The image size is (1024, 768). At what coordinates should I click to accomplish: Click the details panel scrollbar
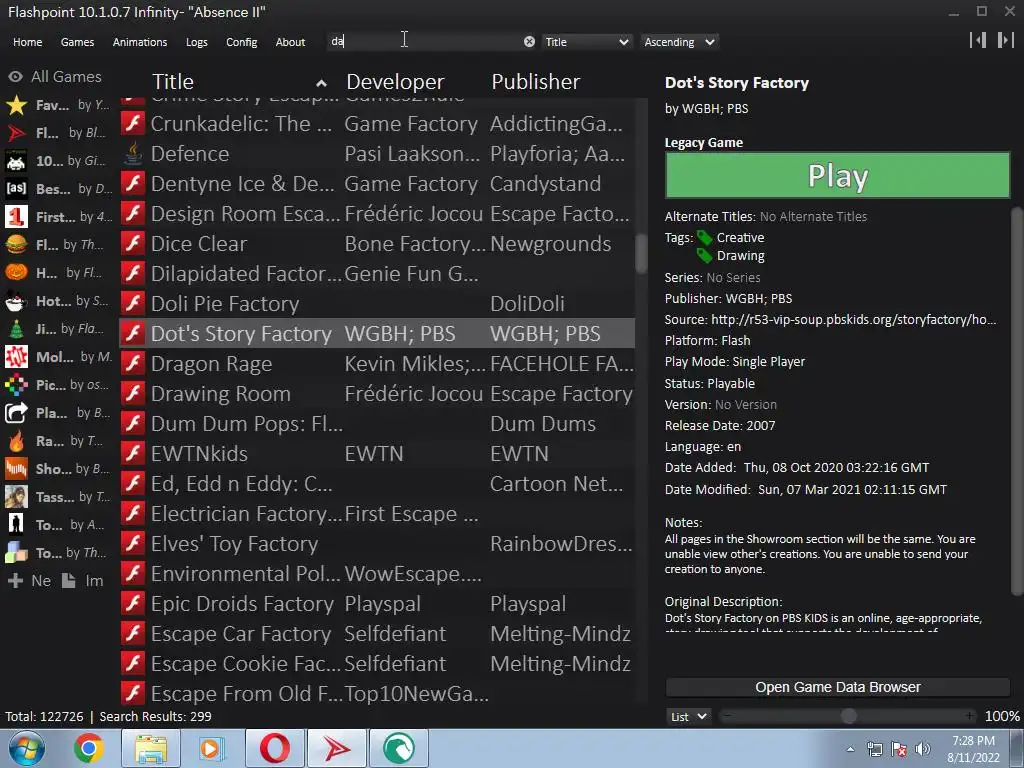[1017, 402]
